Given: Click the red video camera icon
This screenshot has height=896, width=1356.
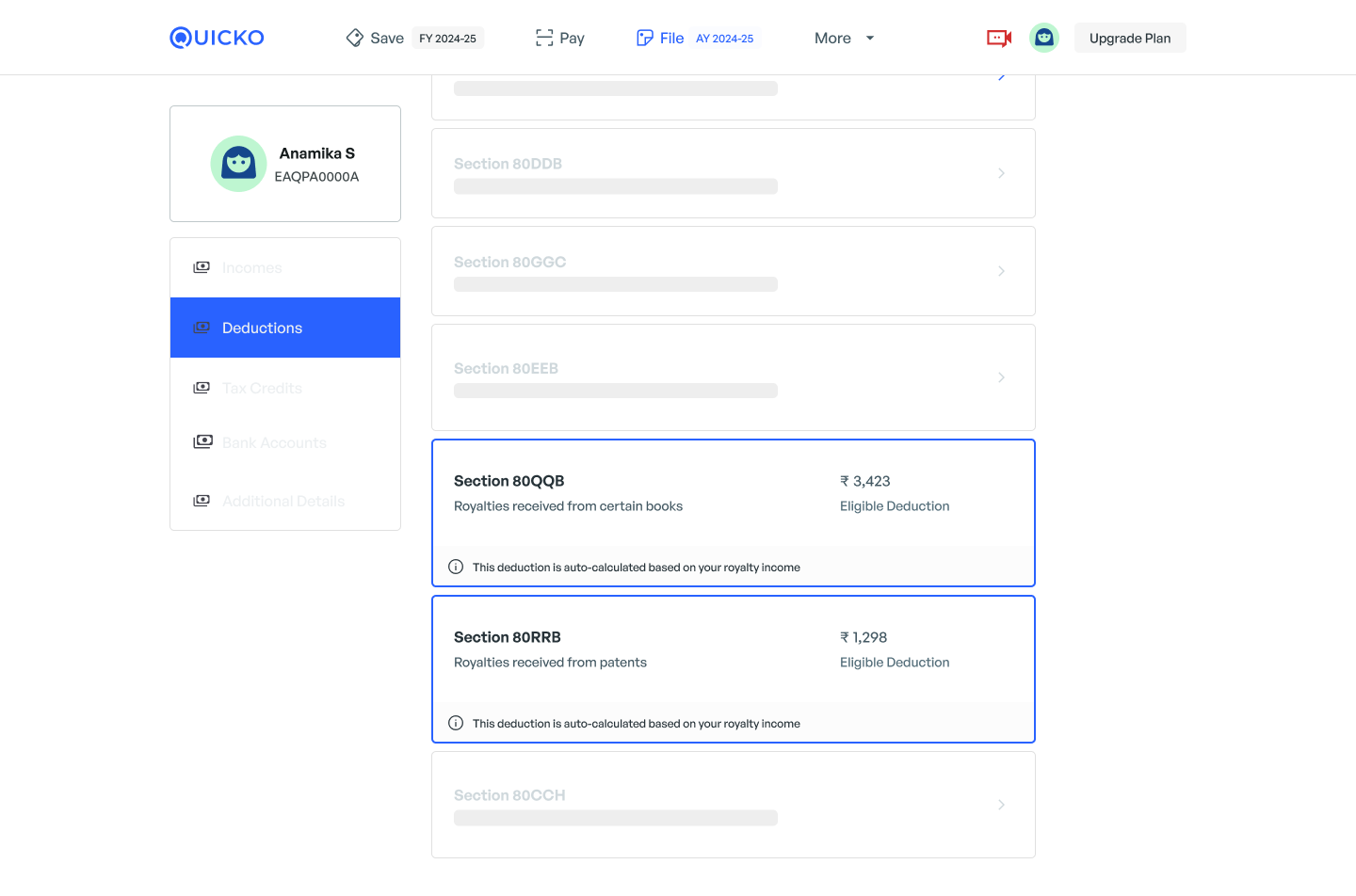Looking at the screenshot, I should [999, 38].
